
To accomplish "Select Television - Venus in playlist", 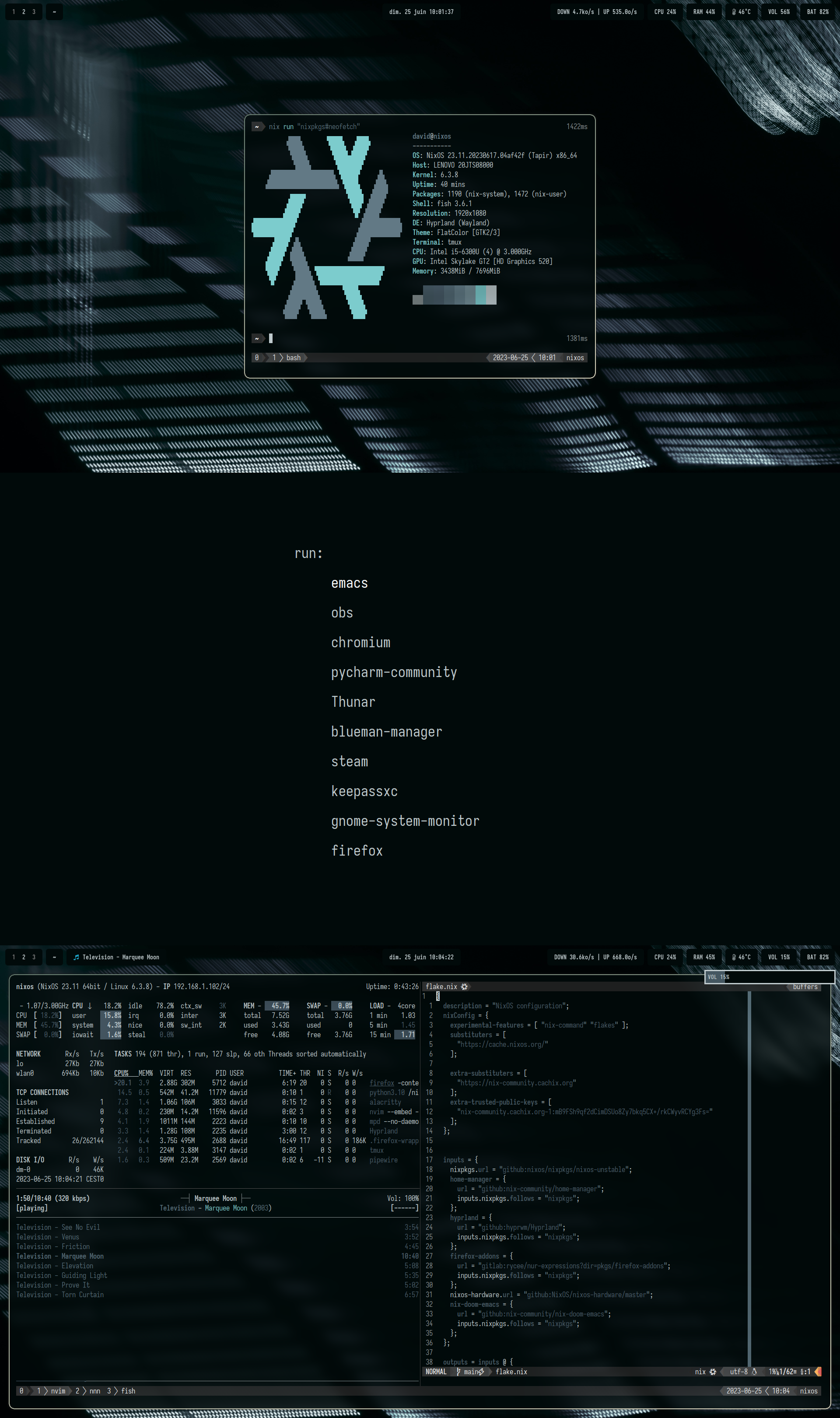I will [217, 1237].
